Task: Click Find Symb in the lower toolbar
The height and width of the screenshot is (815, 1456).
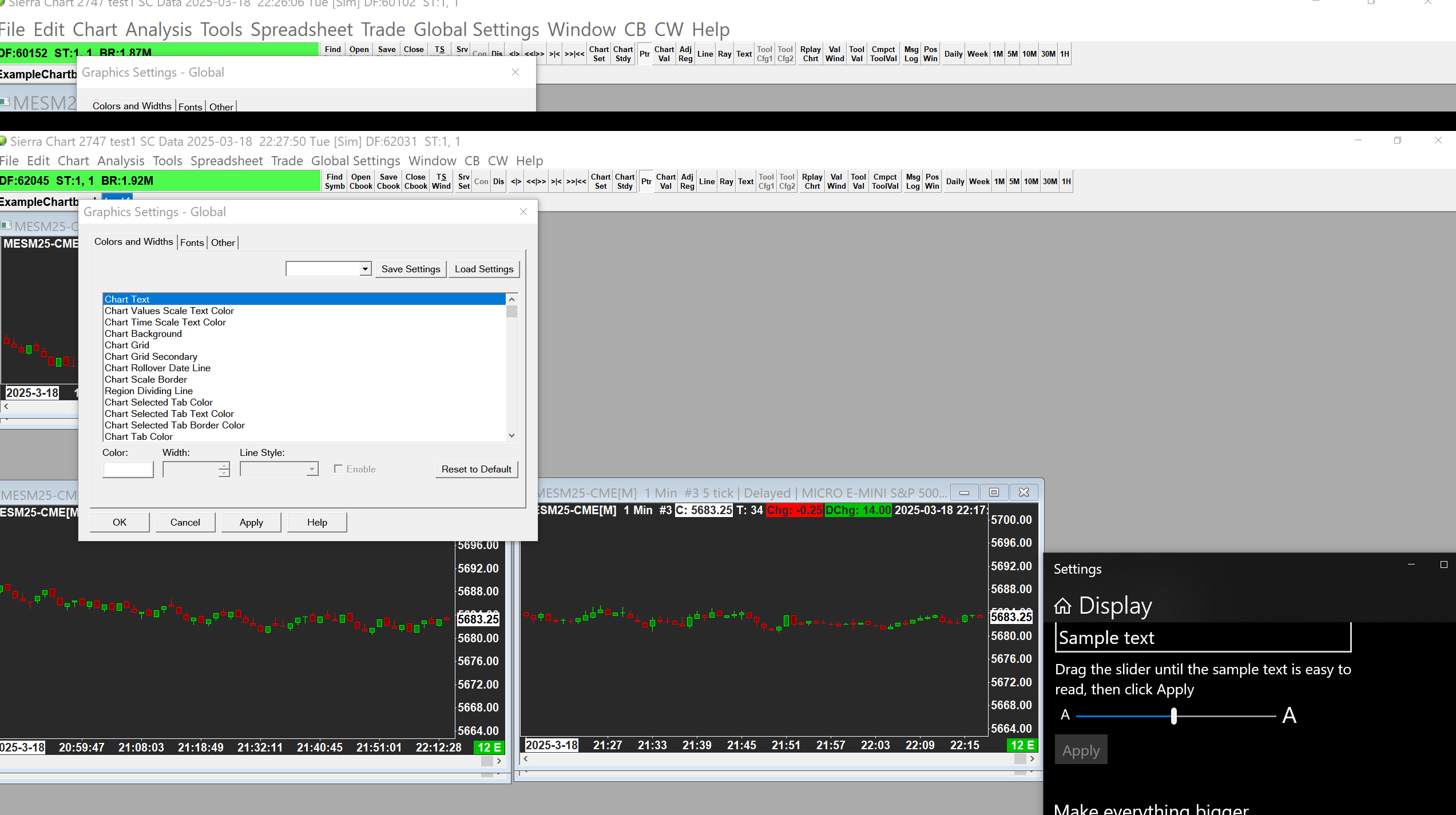Action: point(335,181)
